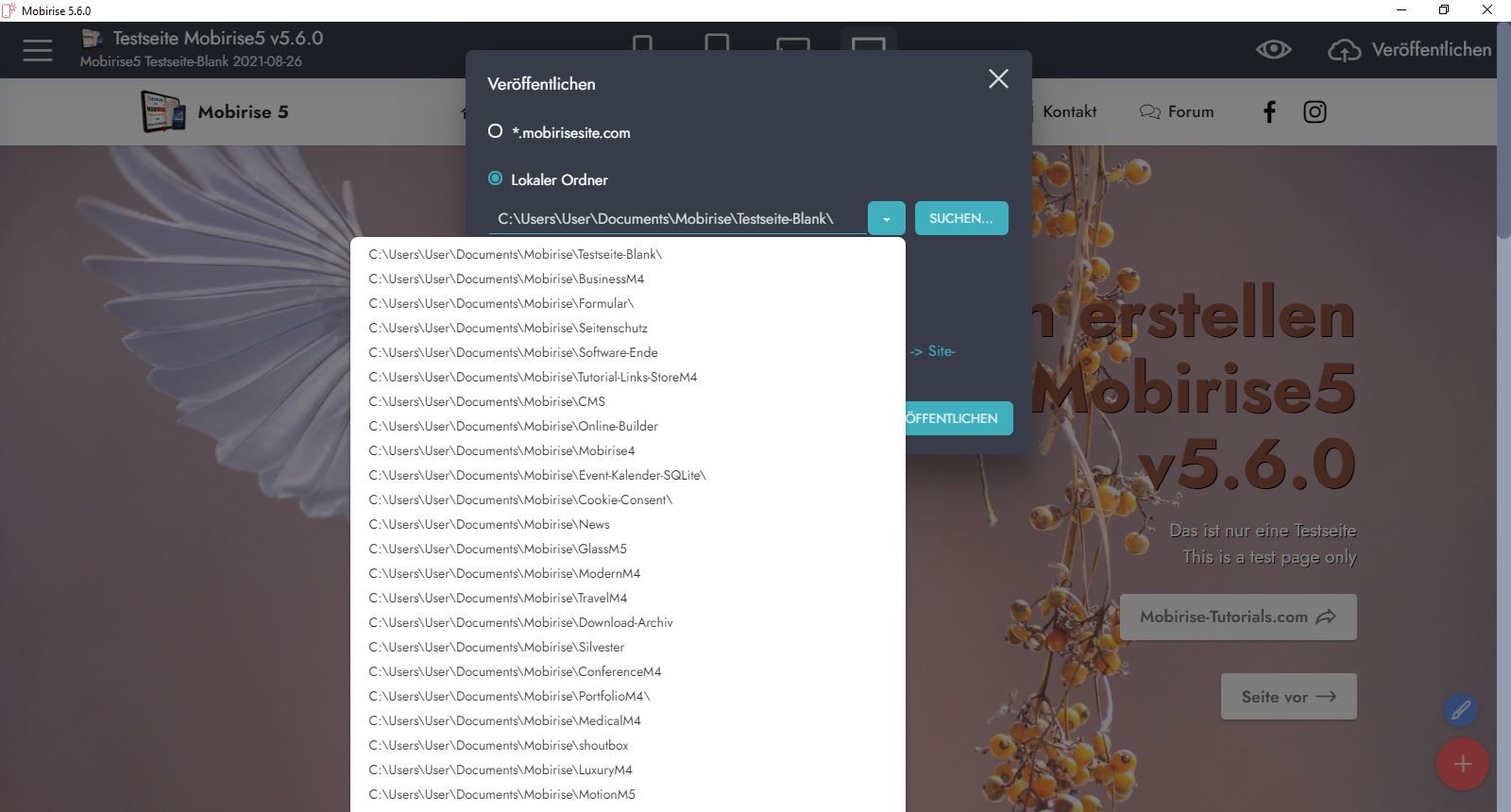Pick the Mobirise\Cookie-Consent\ path entry
Screen dimensions: 1511x812
point(520,499)
